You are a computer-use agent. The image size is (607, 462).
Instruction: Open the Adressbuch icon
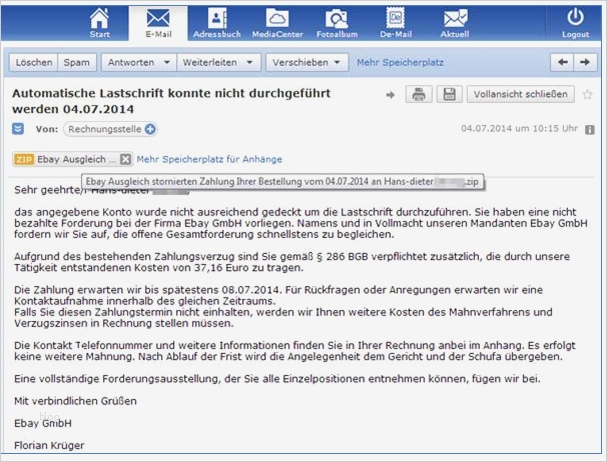point(217,23)
